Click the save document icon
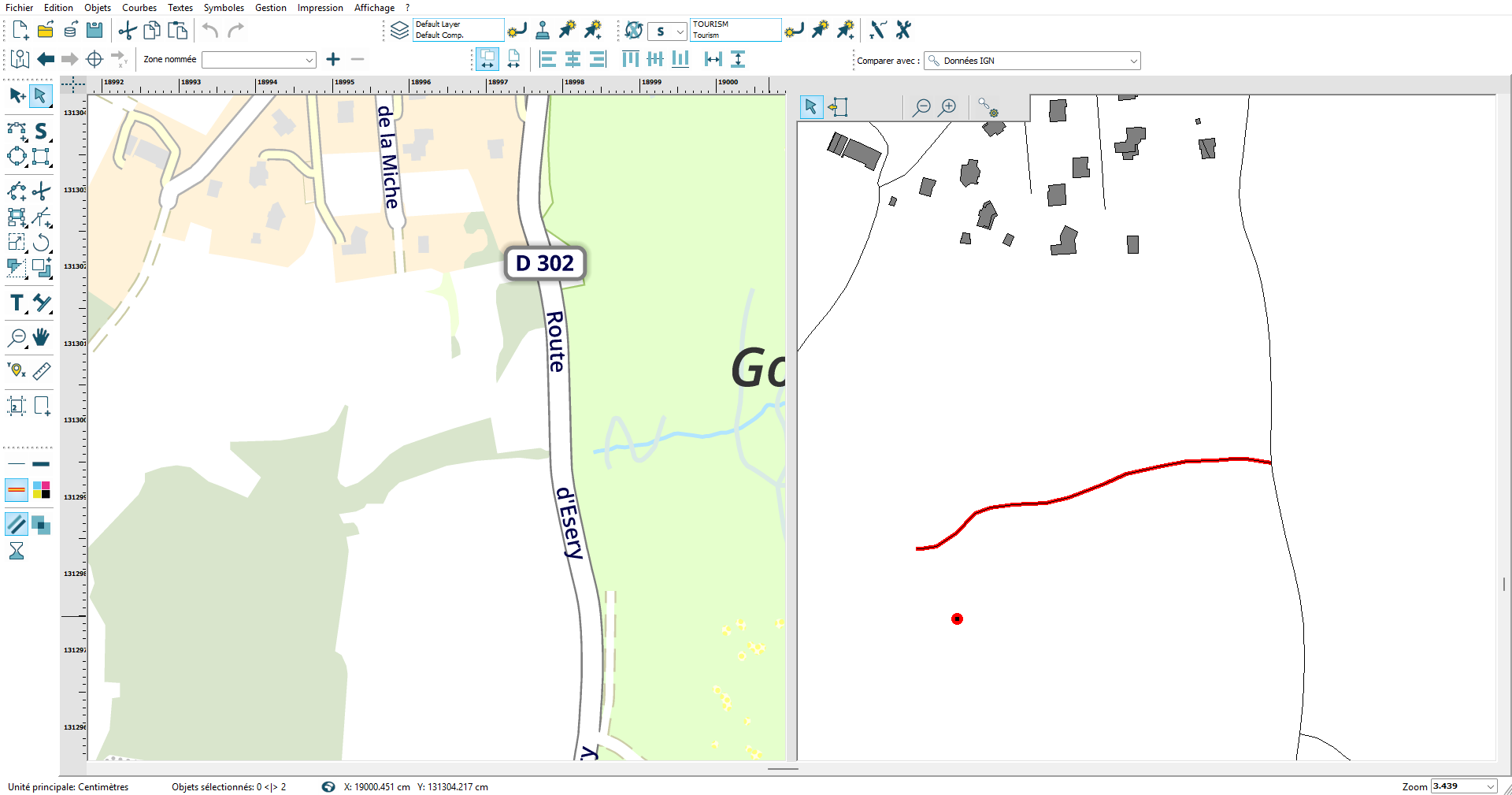1512x795 pixels. pos(94,31)
